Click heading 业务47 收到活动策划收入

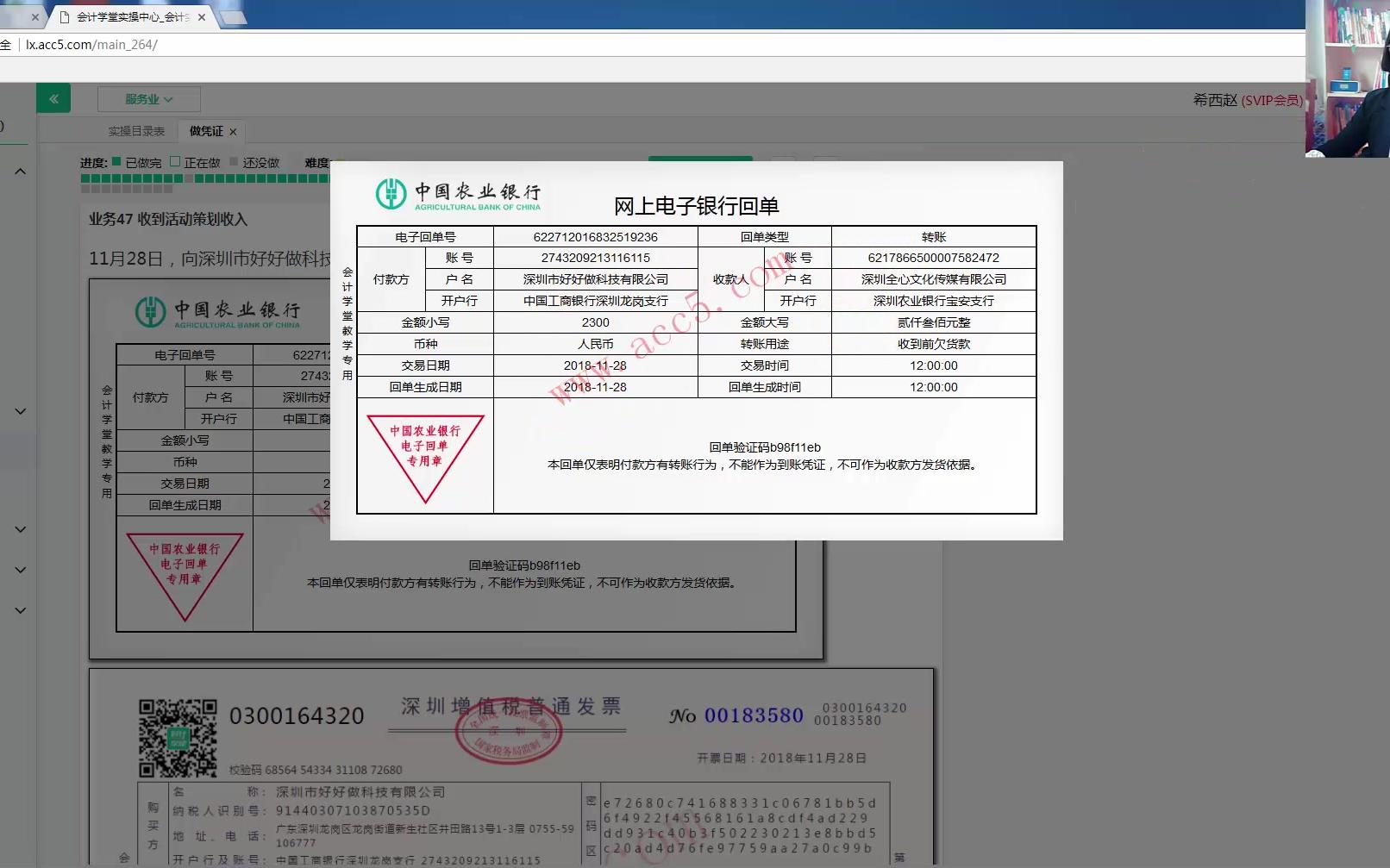click(168, 219)
